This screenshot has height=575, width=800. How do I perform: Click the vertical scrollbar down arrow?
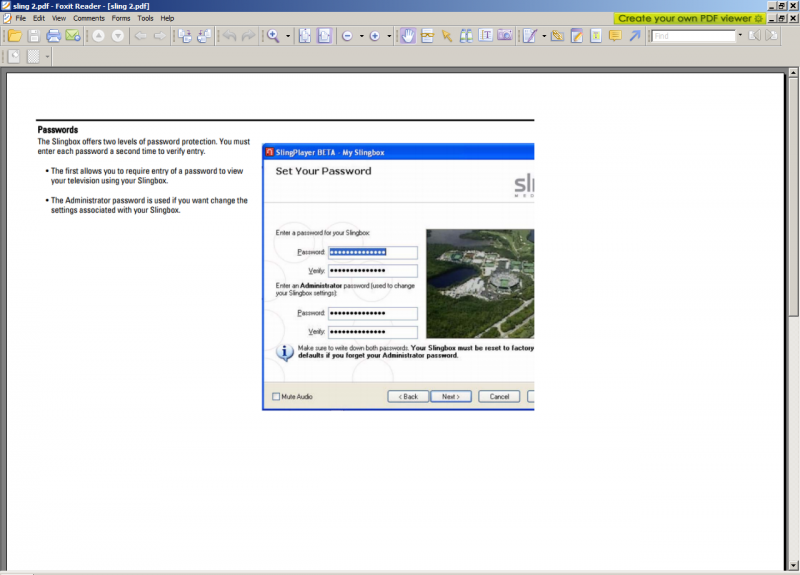[793, 565]
